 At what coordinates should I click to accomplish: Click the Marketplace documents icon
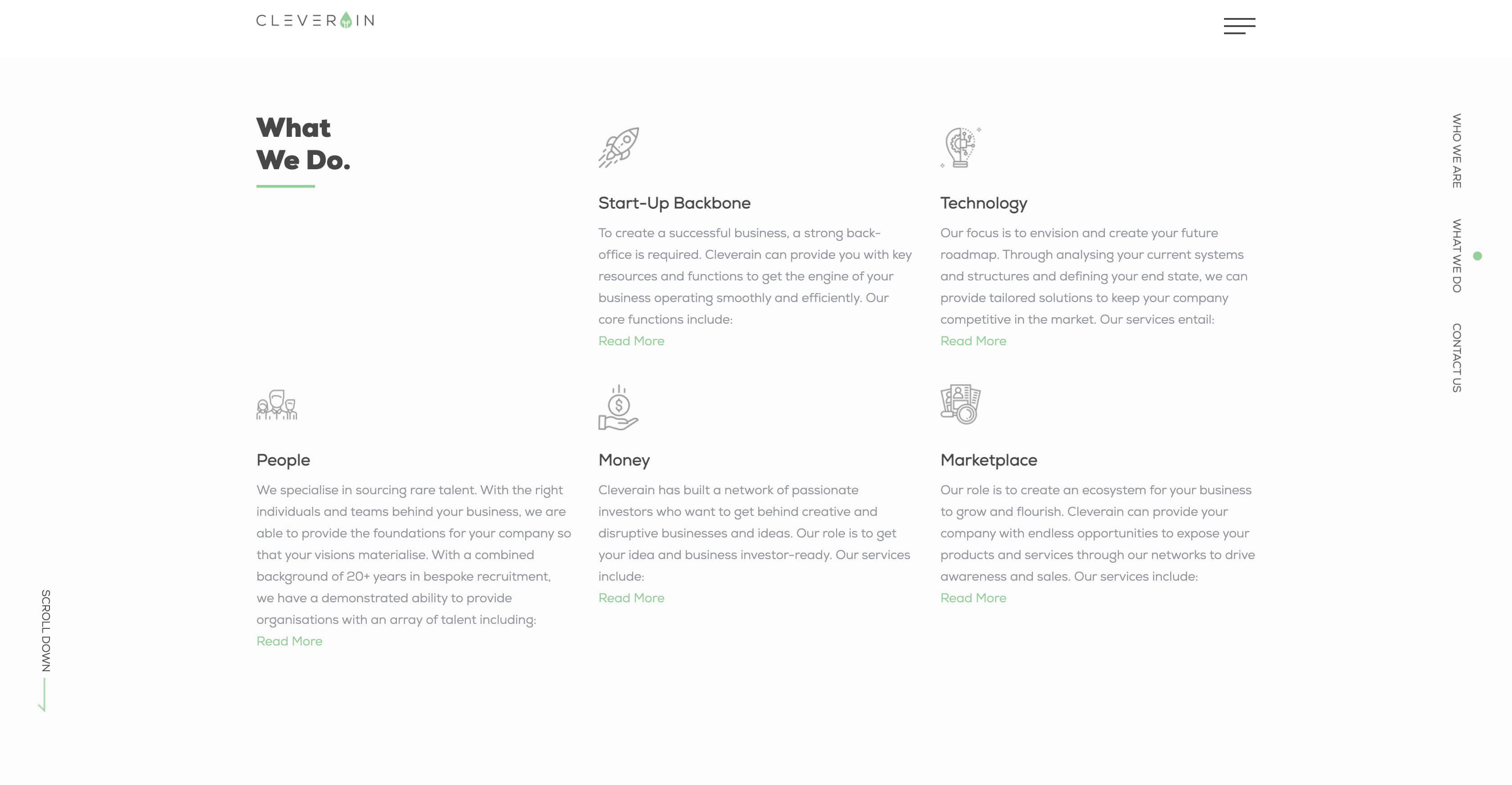(x=960, y=405)
